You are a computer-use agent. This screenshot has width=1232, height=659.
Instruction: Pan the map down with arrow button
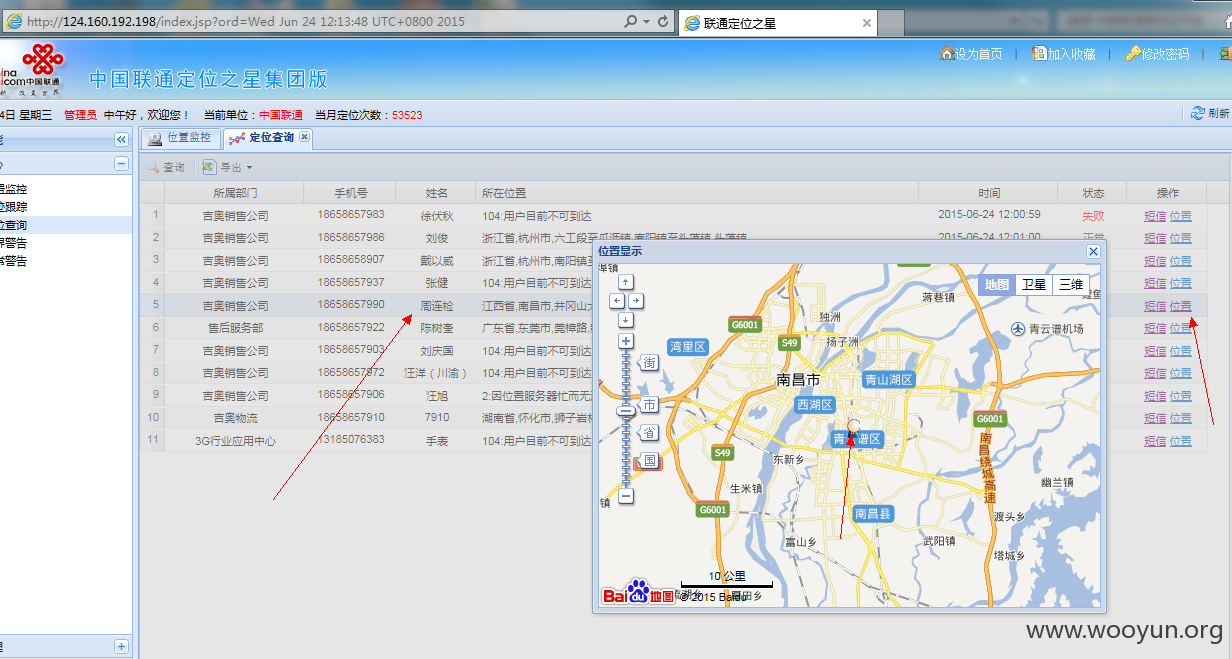point(626,319)
